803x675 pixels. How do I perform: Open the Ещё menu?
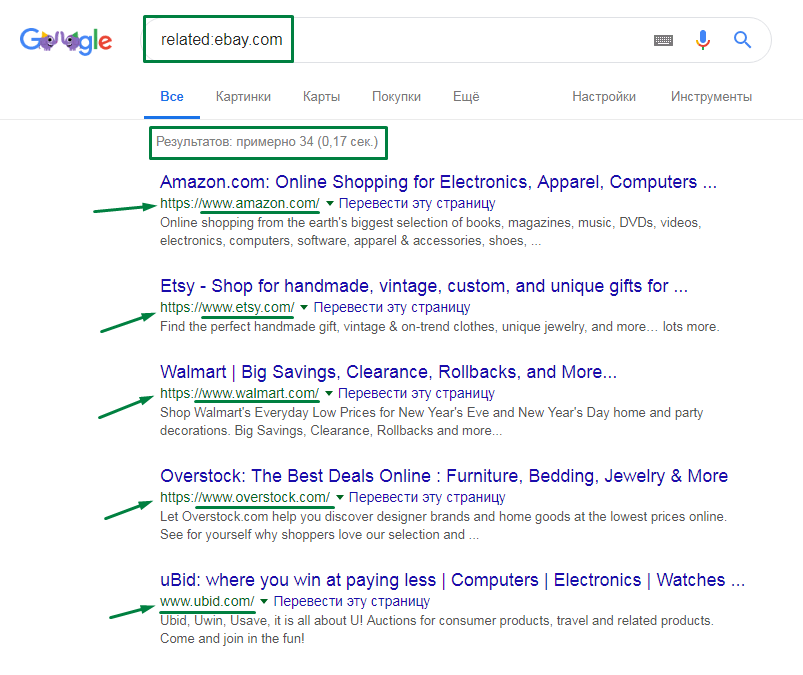pos(466,96)
